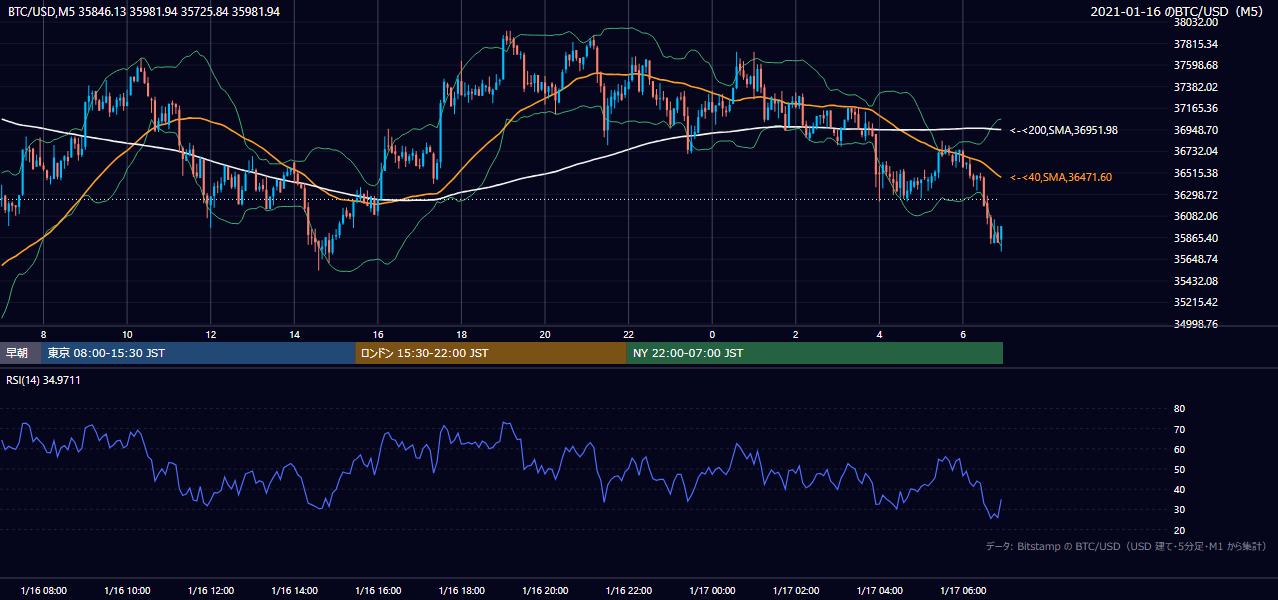Click hour tick 20 under price chart
Image resolution: width=1278 pixels, height=600 pixels.
(x=545, y=334)
